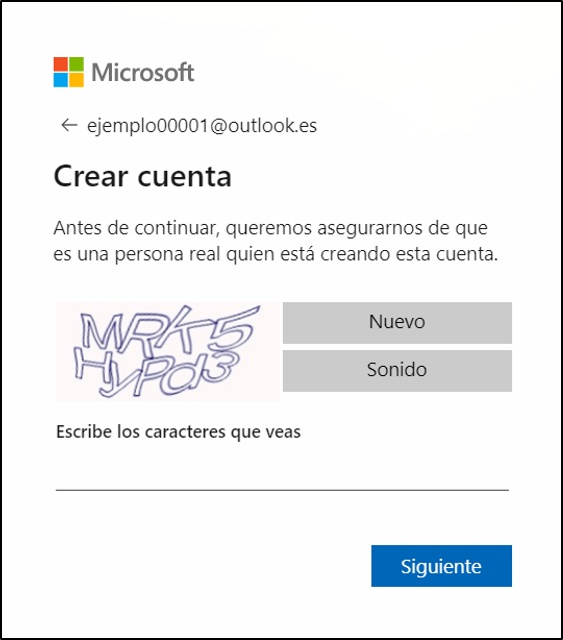Click the 'outlook.es' domain portion of email
563x640 pixels.
(272, 126)
